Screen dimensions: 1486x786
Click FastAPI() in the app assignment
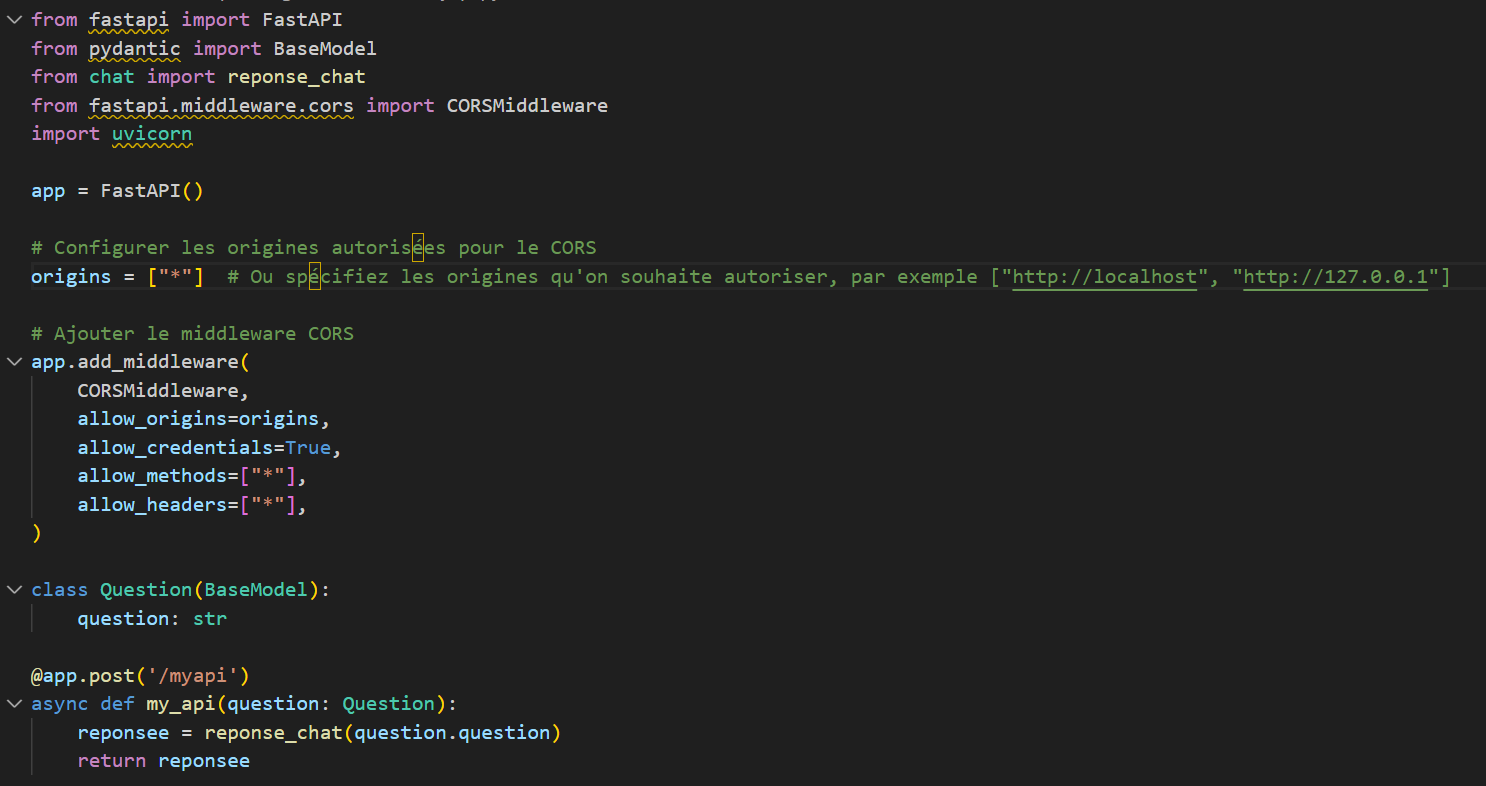click(151, 191)
